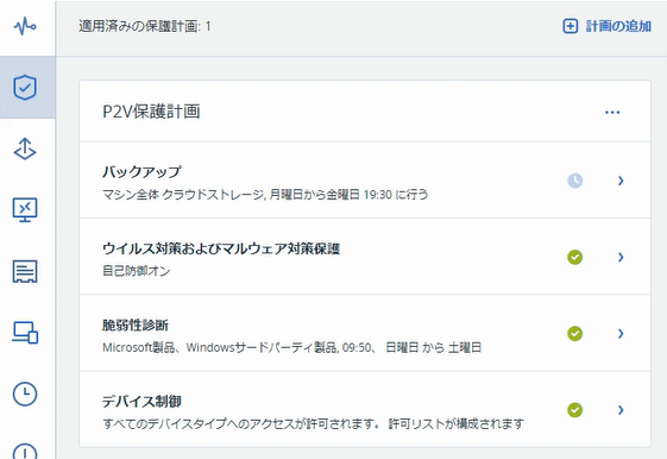Image resolution: width=667 pixels, height=459 pixels.
Task: Click green check status for ウイルス対策
Action: click(575, 257)
